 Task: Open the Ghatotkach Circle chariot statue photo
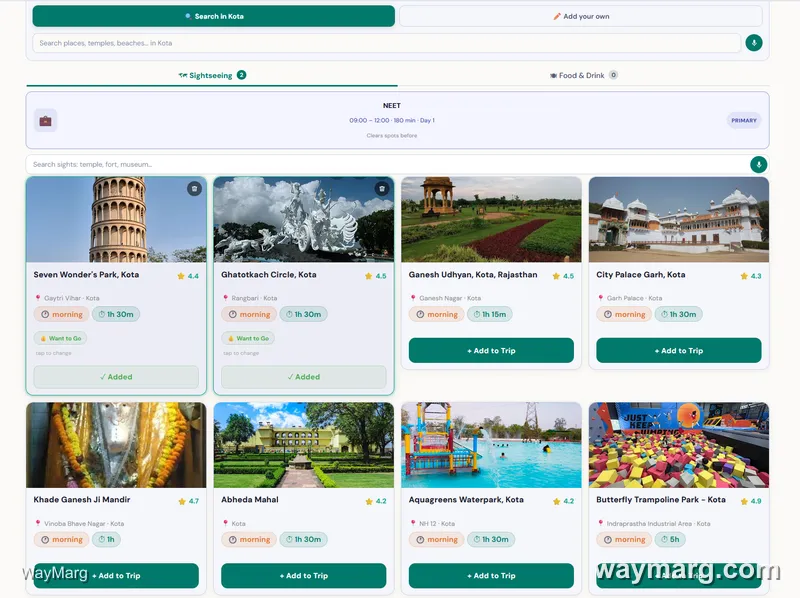pyautogui.click(x=304, y=220)
